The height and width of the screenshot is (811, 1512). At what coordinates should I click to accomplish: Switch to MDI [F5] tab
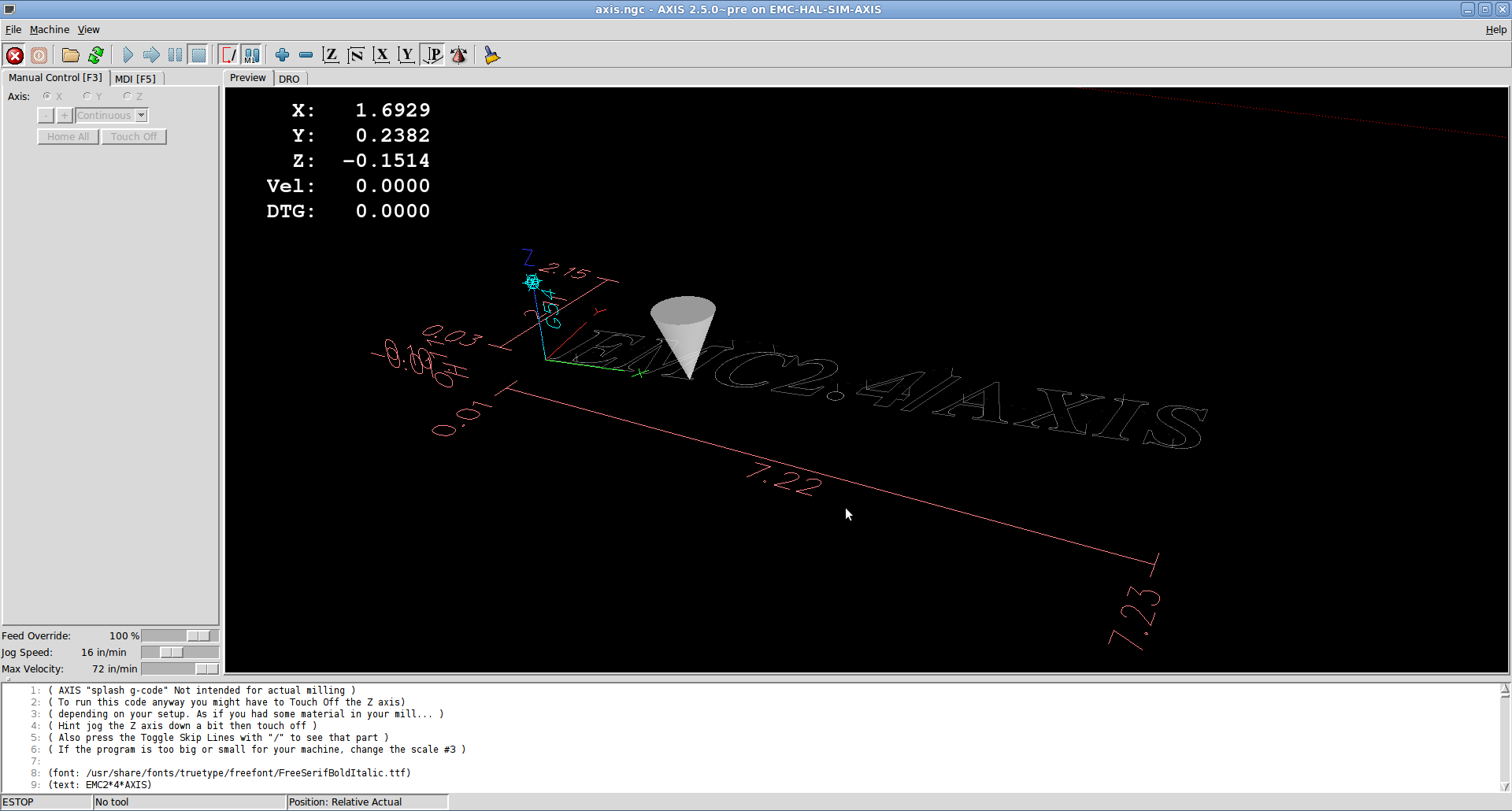135,79
